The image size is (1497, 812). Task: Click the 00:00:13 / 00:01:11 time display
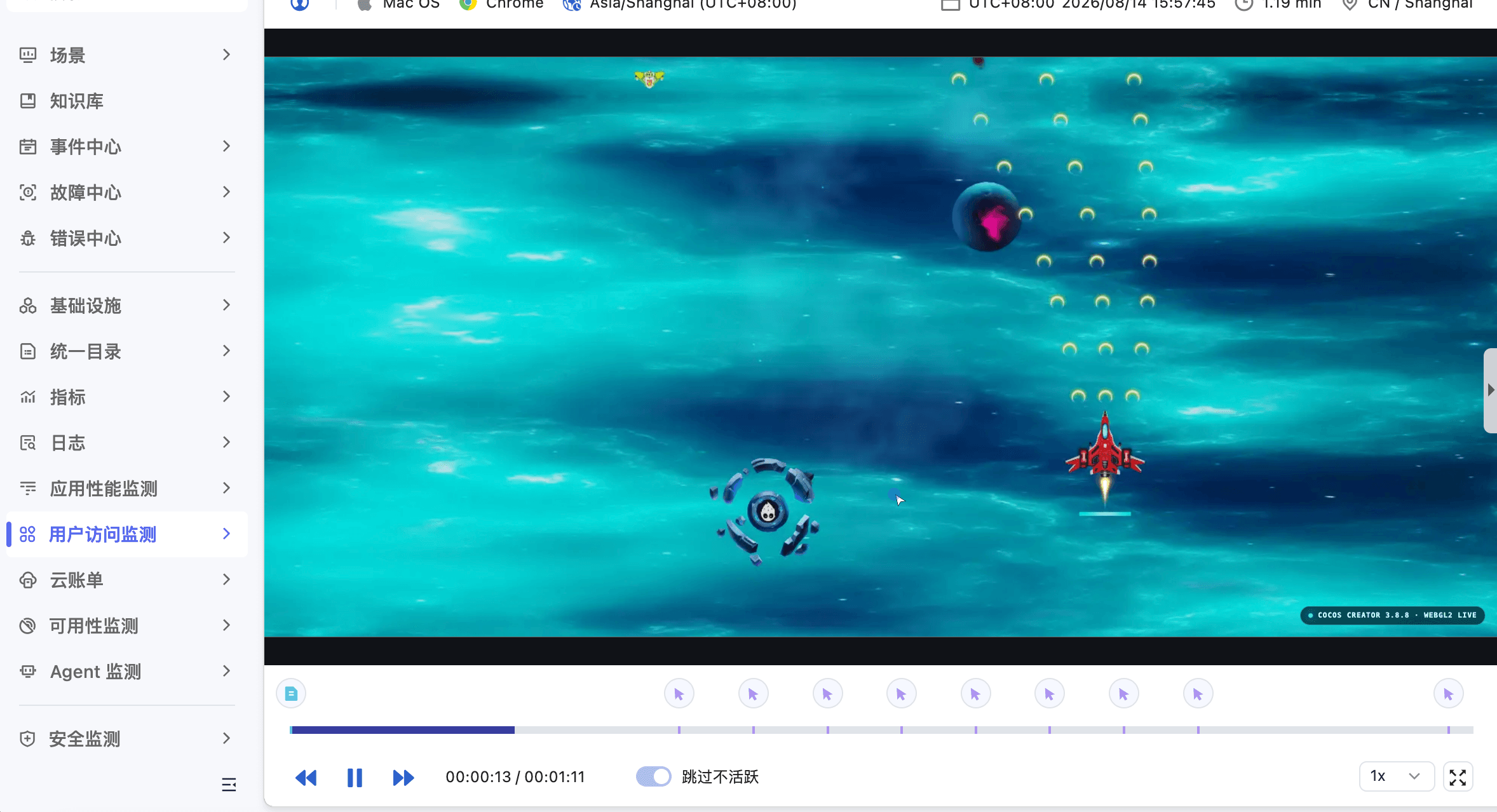(x=515, y=777)
